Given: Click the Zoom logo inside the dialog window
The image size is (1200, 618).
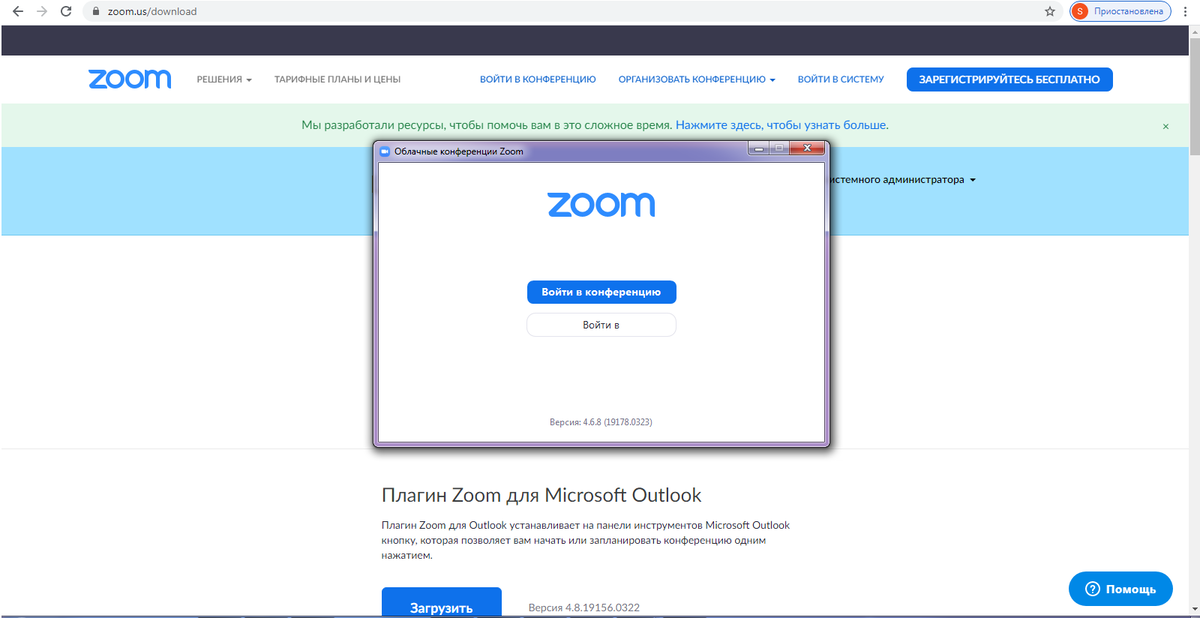Looking at the screenshot, I should 601,204.
